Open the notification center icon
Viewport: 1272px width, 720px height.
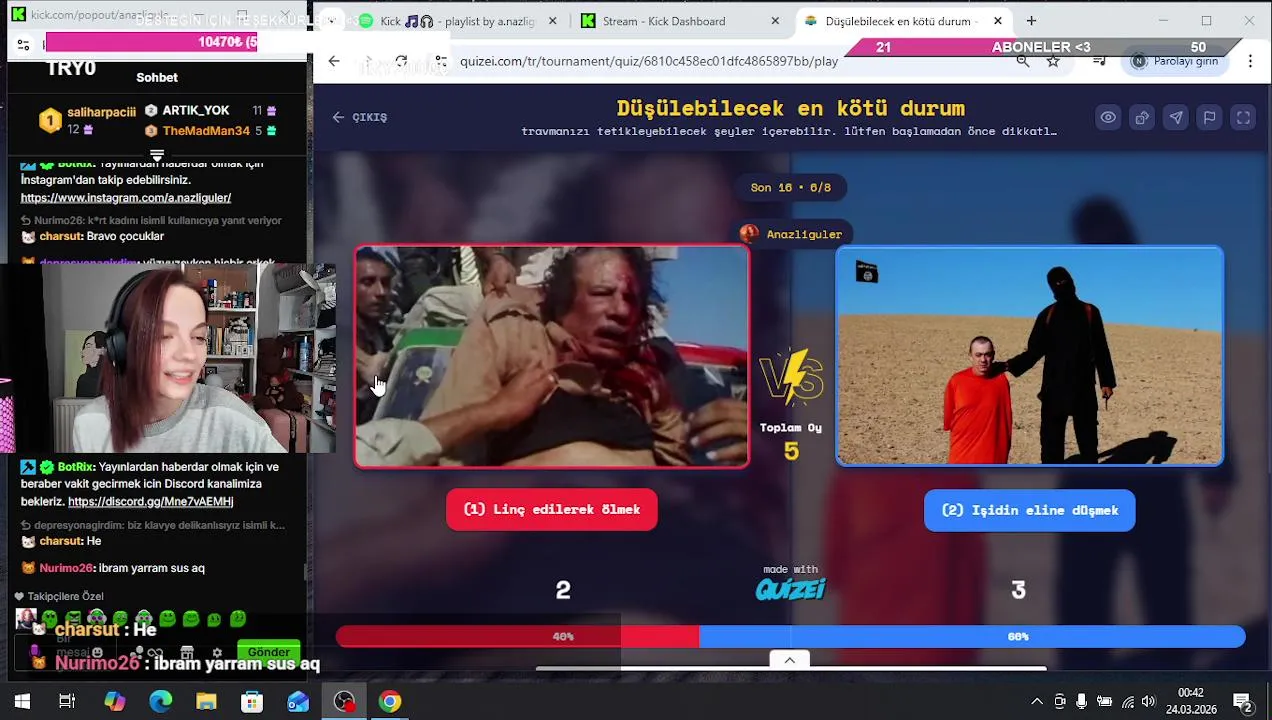point(1242,702)
